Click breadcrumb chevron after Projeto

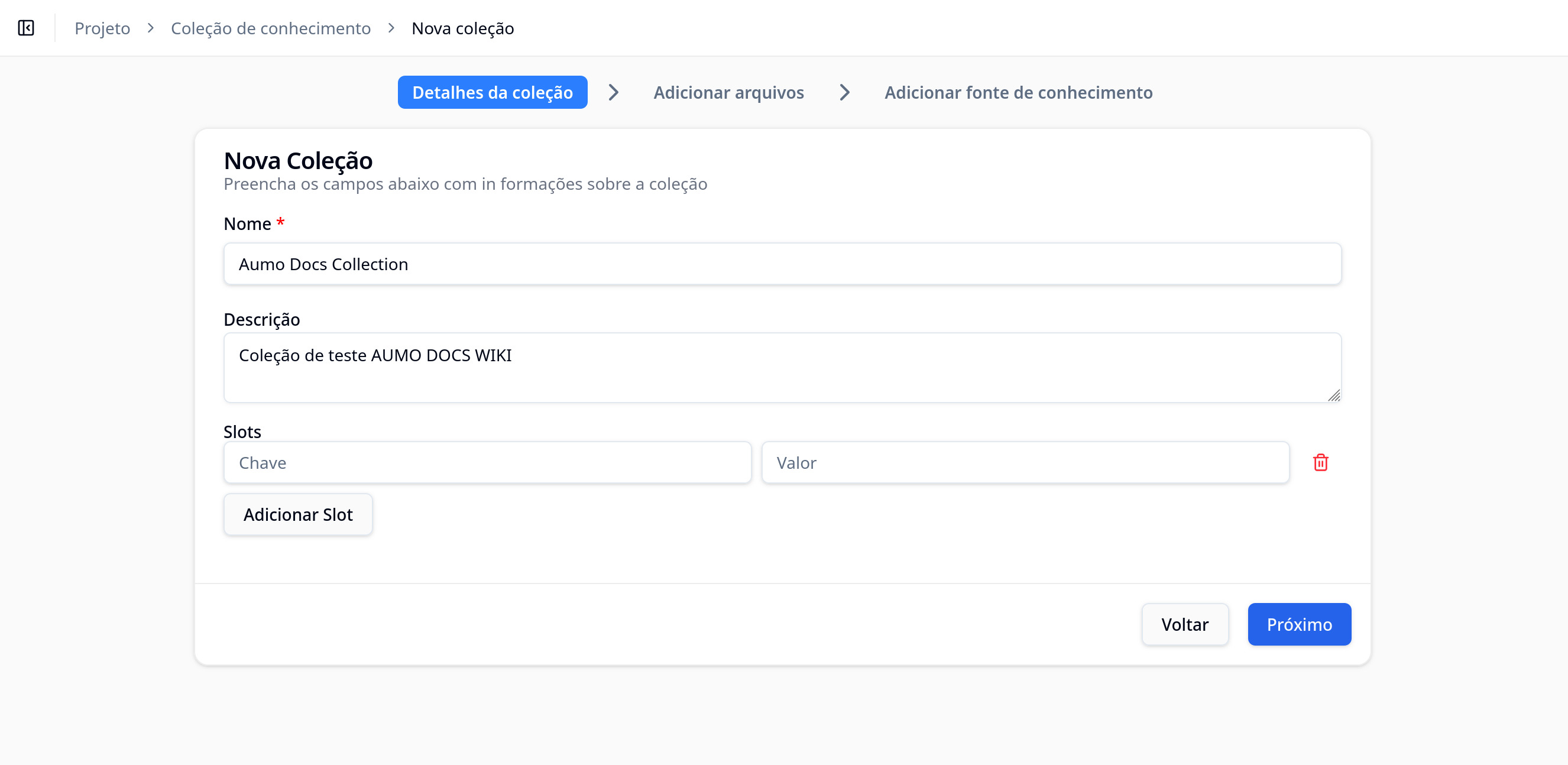(150, 28)
